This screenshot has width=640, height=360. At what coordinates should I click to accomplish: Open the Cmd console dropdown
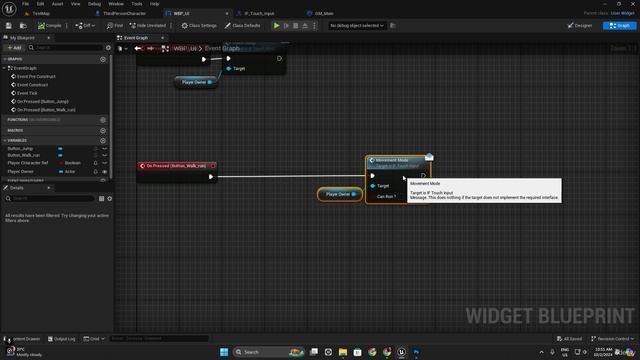point(94,339)
